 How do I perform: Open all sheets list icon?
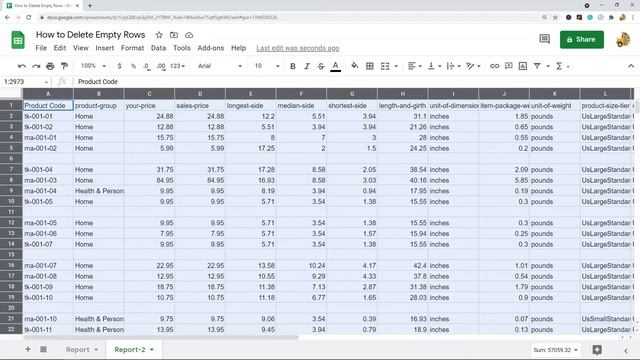(43, 349)
